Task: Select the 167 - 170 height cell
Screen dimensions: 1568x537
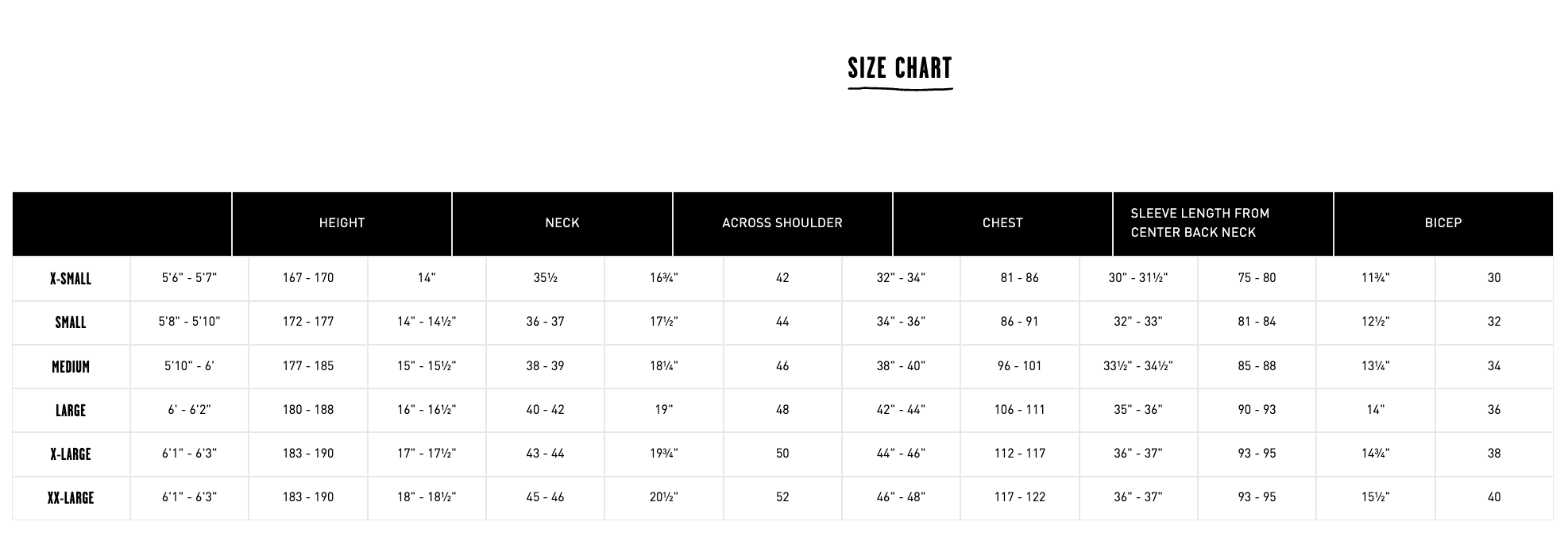Action: [x=308, y=278]
